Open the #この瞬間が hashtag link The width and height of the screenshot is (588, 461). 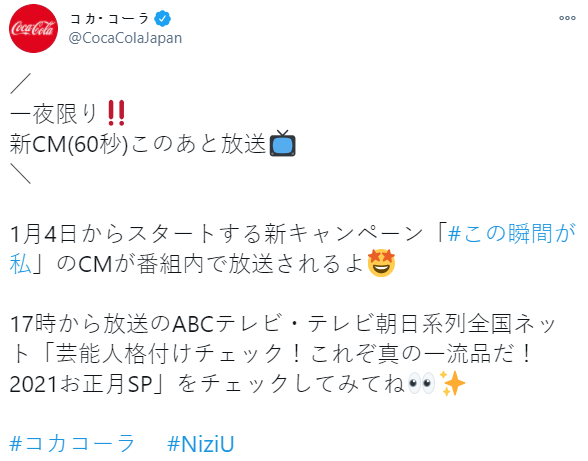click(512, 233)
